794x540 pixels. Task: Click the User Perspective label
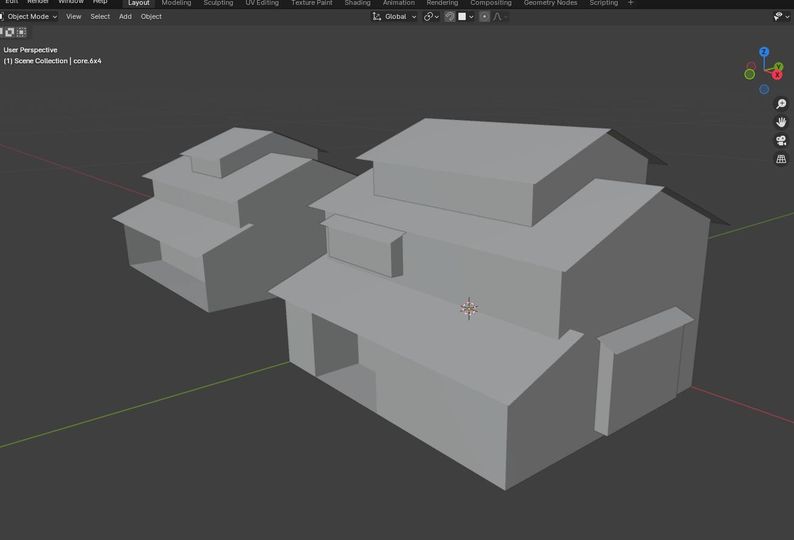coord(30,50)
